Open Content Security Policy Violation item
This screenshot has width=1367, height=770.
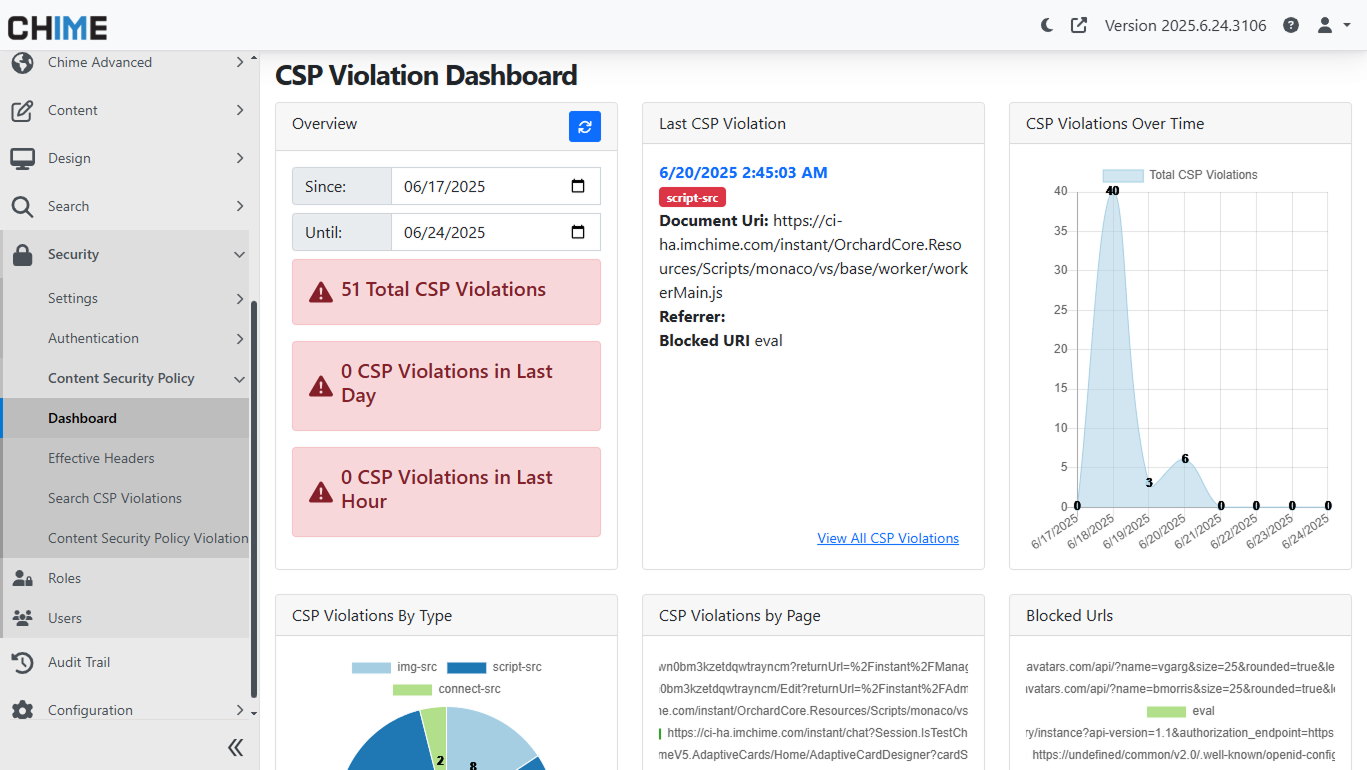[124, 538]
